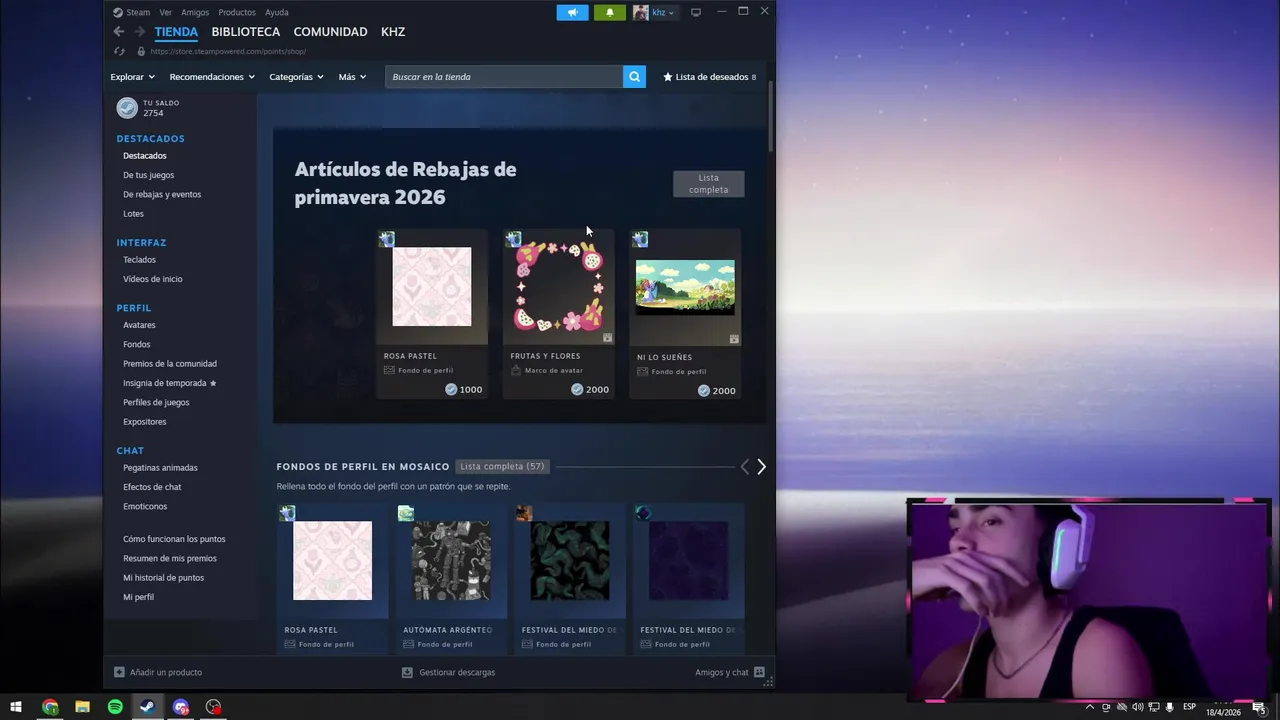This screenshot has height=720, width=1280.
Task: Click the khz profile avatar picture
Action: 640,12
